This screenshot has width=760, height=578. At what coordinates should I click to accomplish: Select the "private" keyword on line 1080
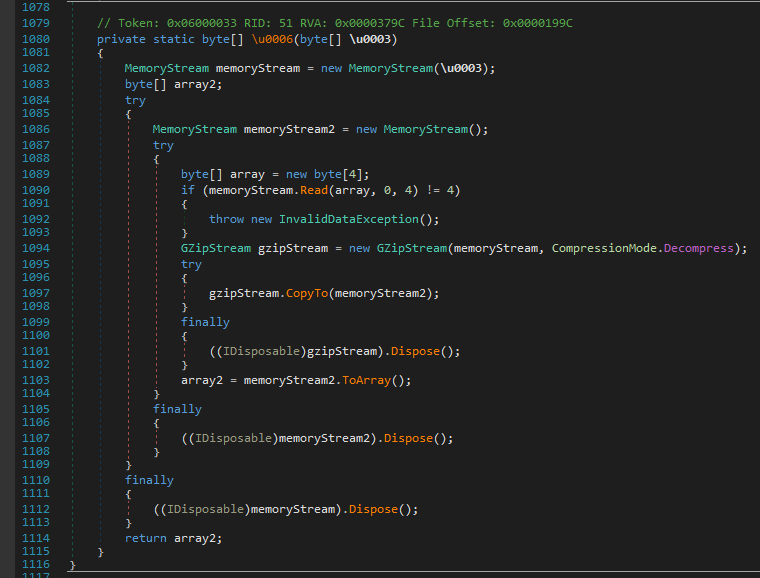[x=121, y=39]
